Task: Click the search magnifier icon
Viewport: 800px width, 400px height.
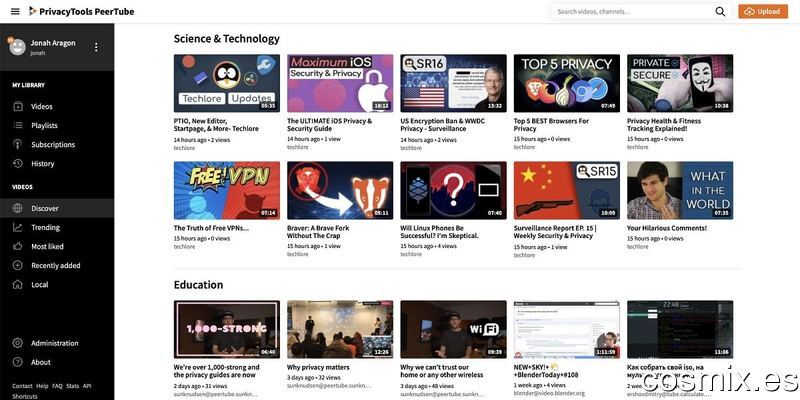Action: pyautogui.click(x=720, y=11)
